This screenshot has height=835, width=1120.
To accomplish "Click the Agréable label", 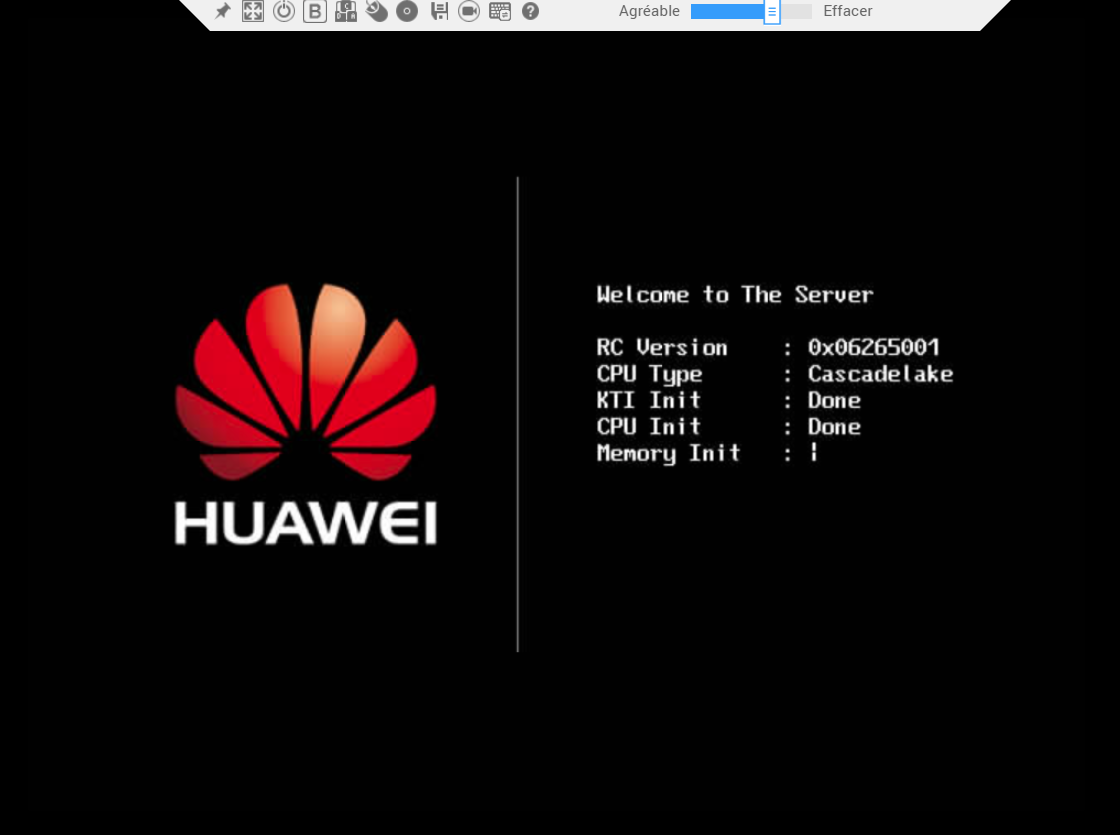I will (x=649, y=11).
